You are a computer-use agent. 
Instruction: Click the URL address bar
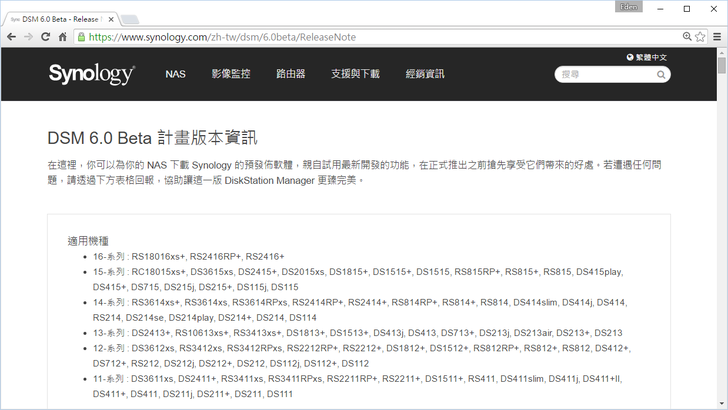click(x=380, y=36)
